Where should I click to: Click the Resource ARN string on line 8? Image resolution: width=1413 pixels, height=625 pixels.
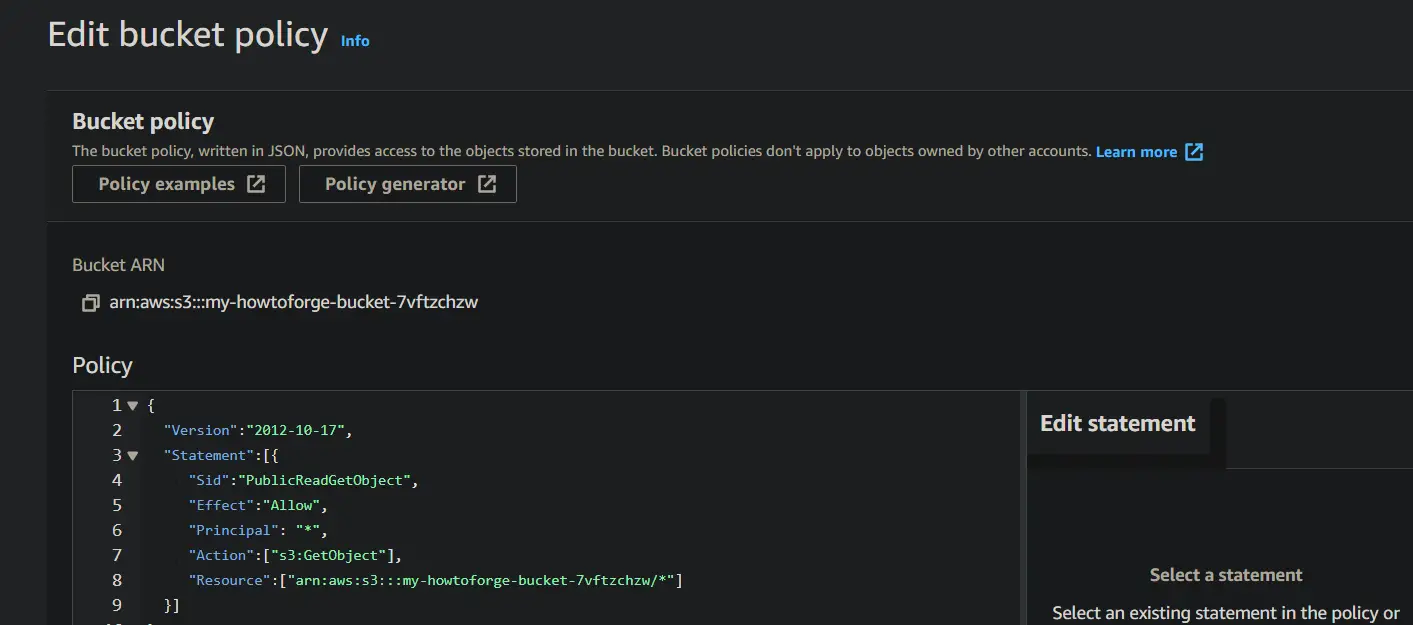(480, 581)
